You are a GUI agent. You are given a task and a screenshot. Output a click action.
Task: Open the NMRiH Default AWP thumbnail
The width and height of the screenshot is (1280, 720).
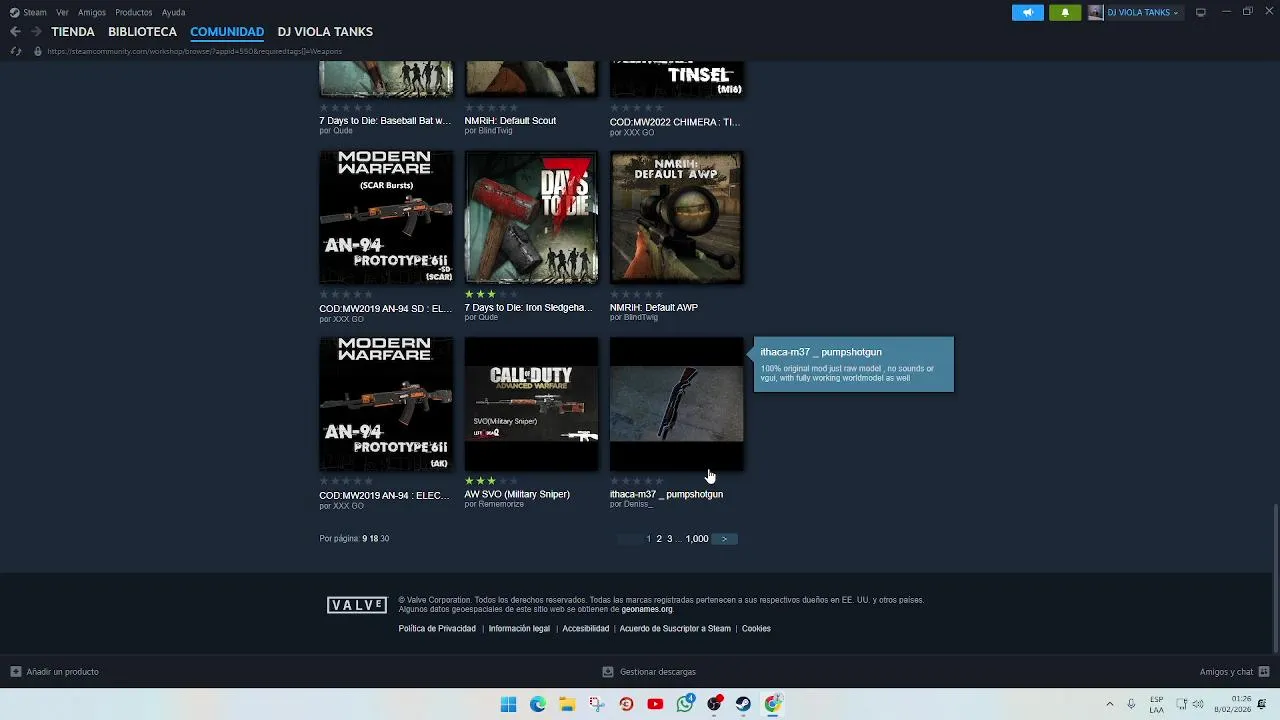(x=677, y=218)
